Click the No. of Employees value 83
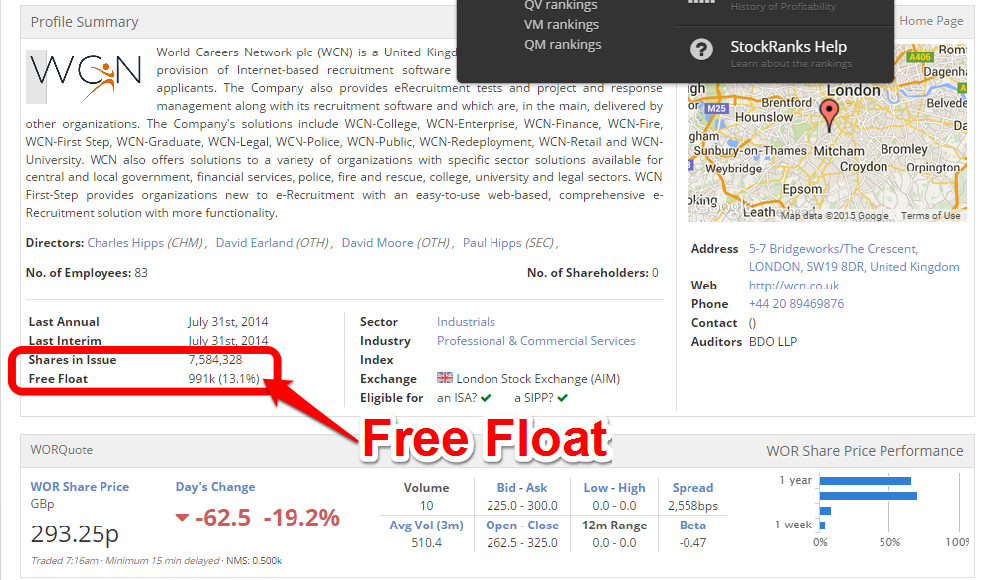The width and height of the screenshot is (983, 580). (141, 273)
